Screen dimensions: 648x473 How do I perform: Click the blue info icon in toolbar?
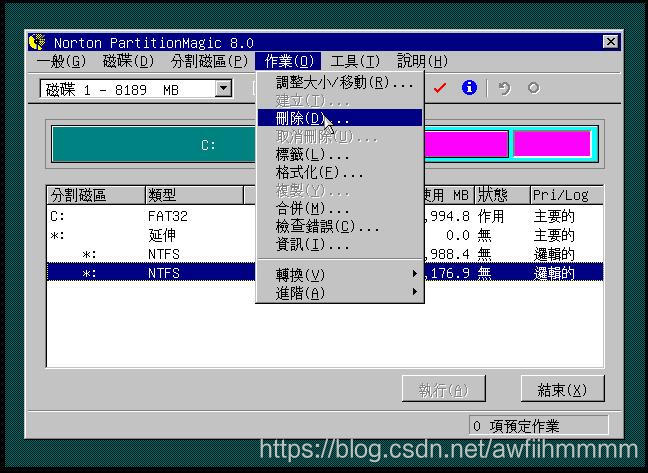point(469,88)
